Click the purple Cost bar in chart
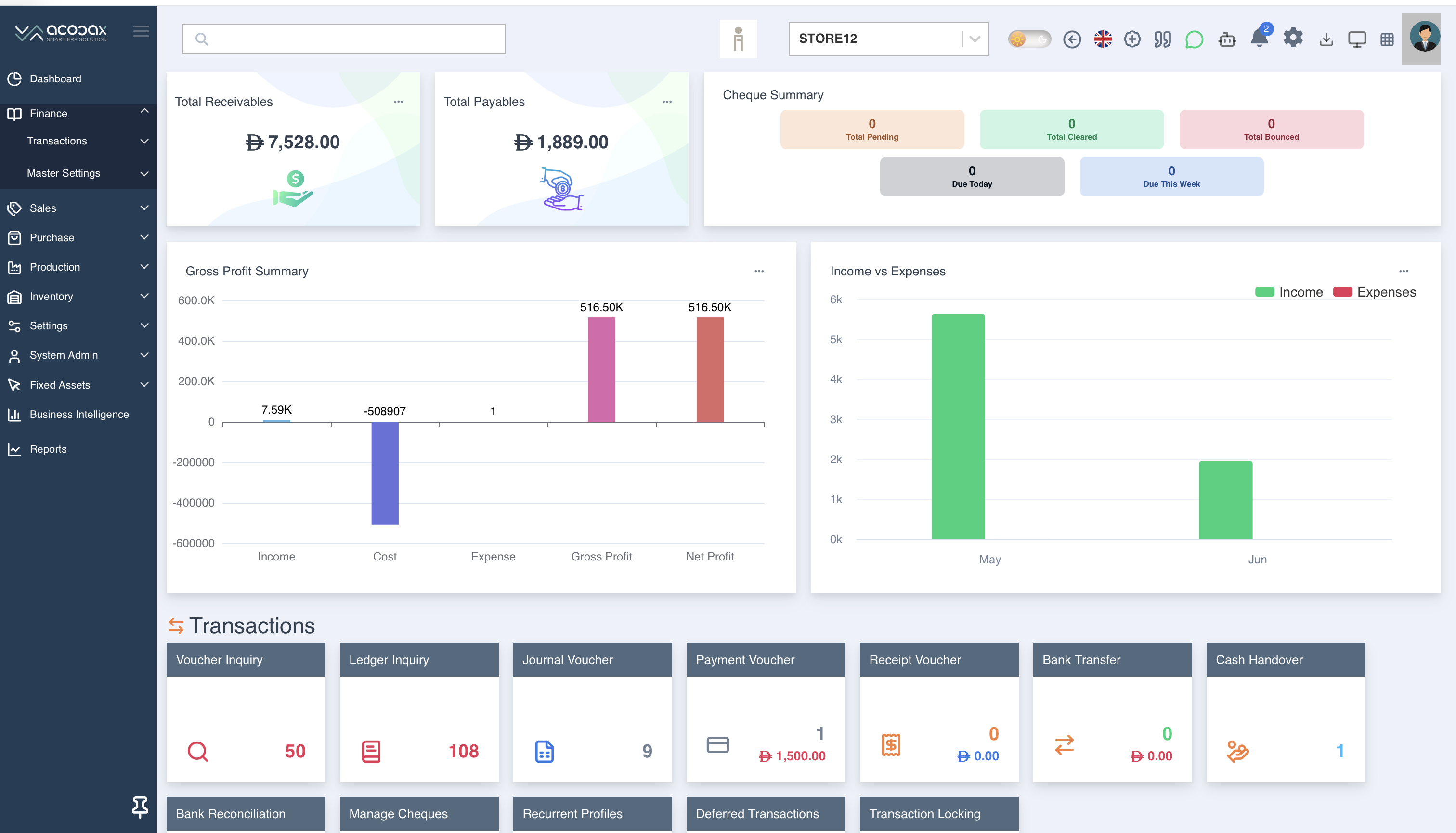Image resolution: width=1456 pixels, height=833 pixels. point(384,473)
